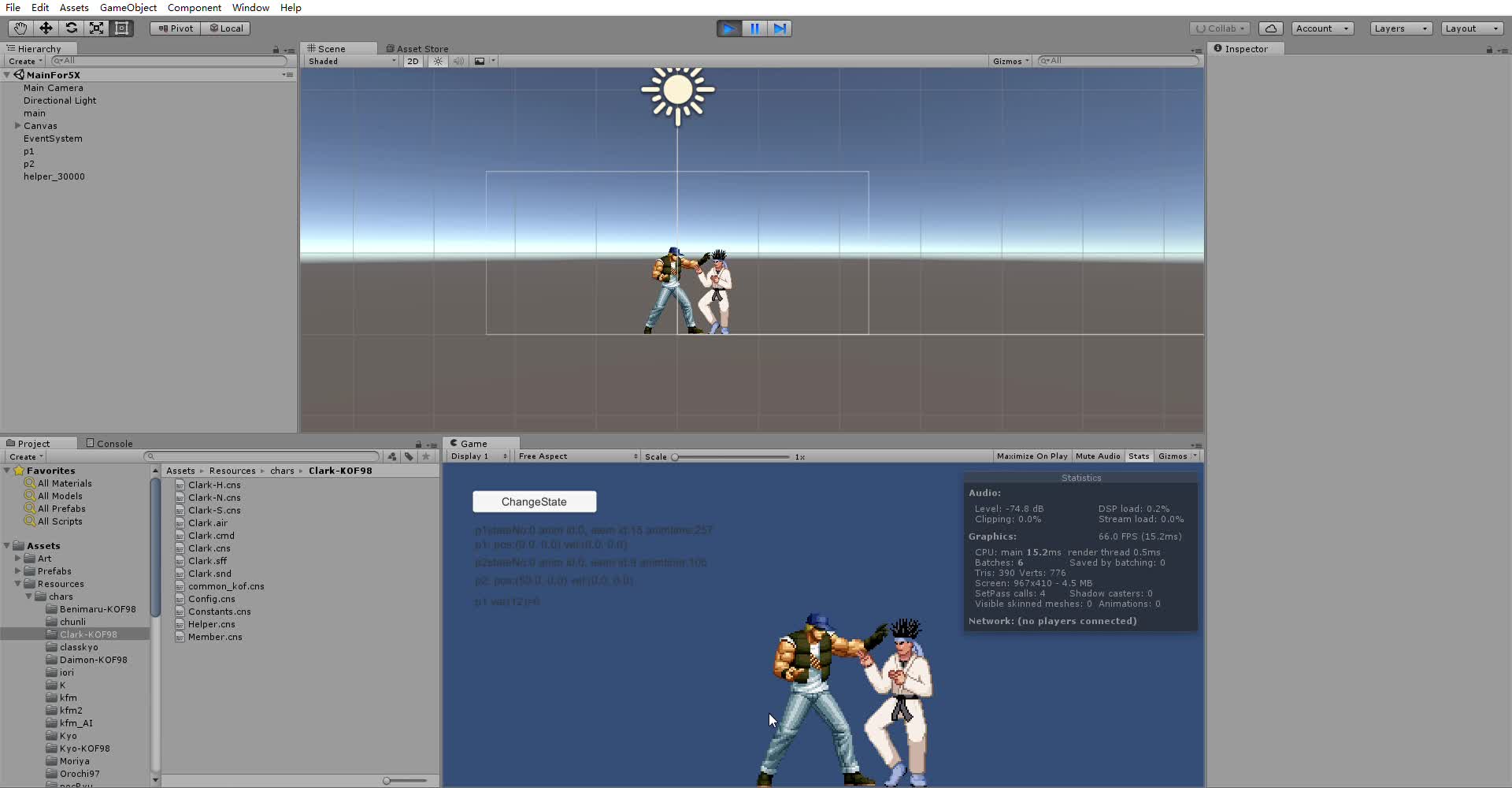Select Clark.cmd in the Project panel

point(211,535)
